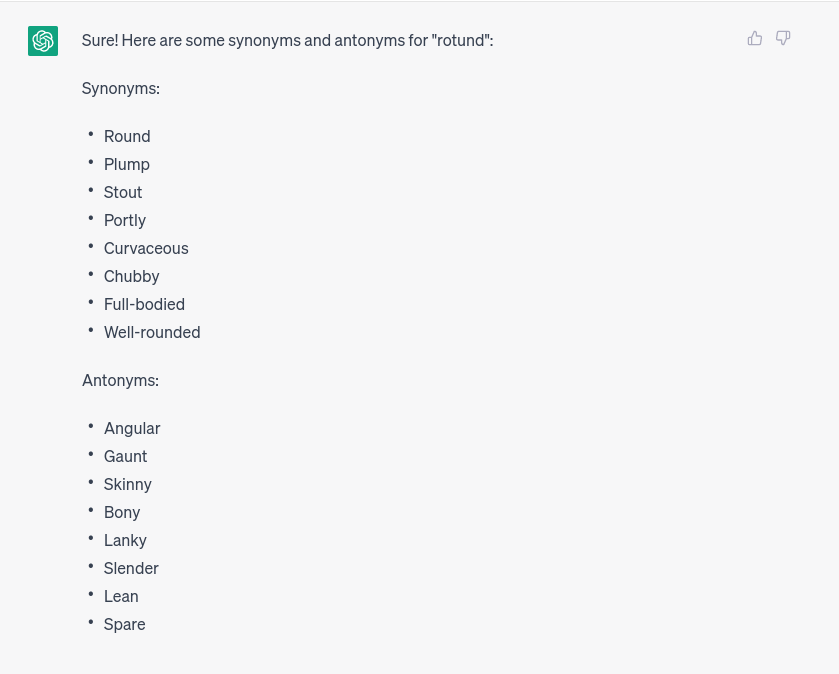Click the "Synonyms:" heading

click(121, 88)
